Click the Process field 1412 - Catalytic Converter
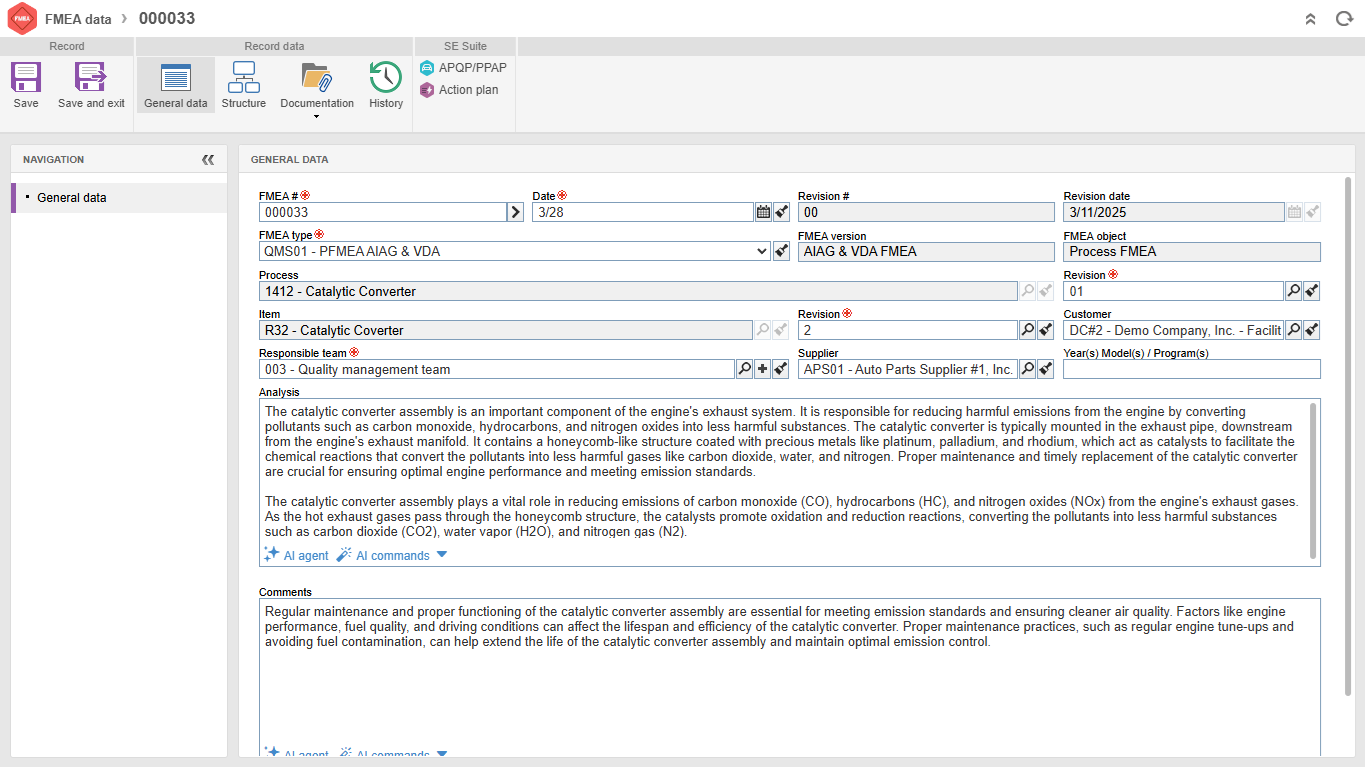1365x767 pixels. 638,291
